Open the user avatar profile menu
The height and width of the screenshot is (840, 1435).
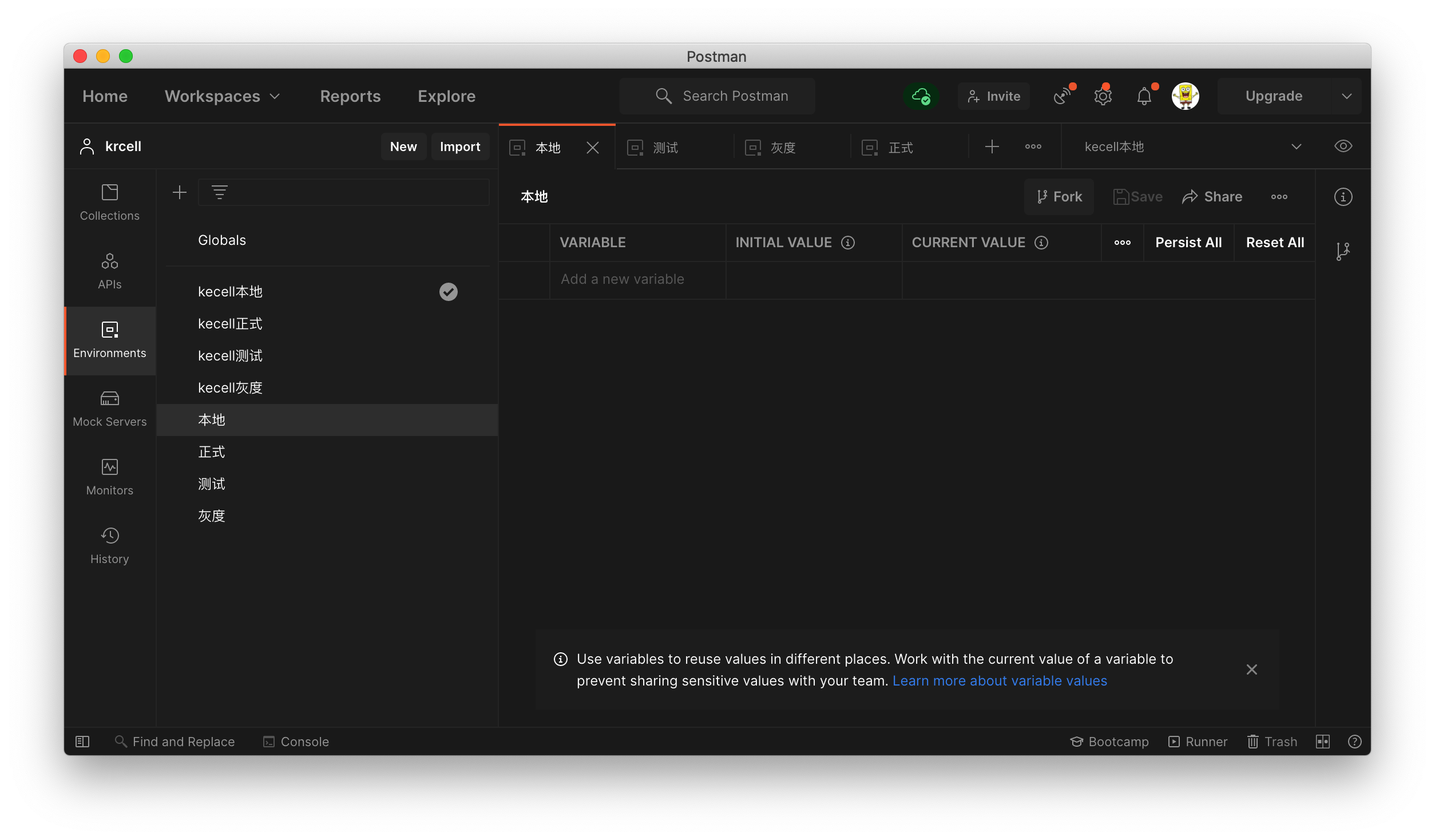(1185, 96)
